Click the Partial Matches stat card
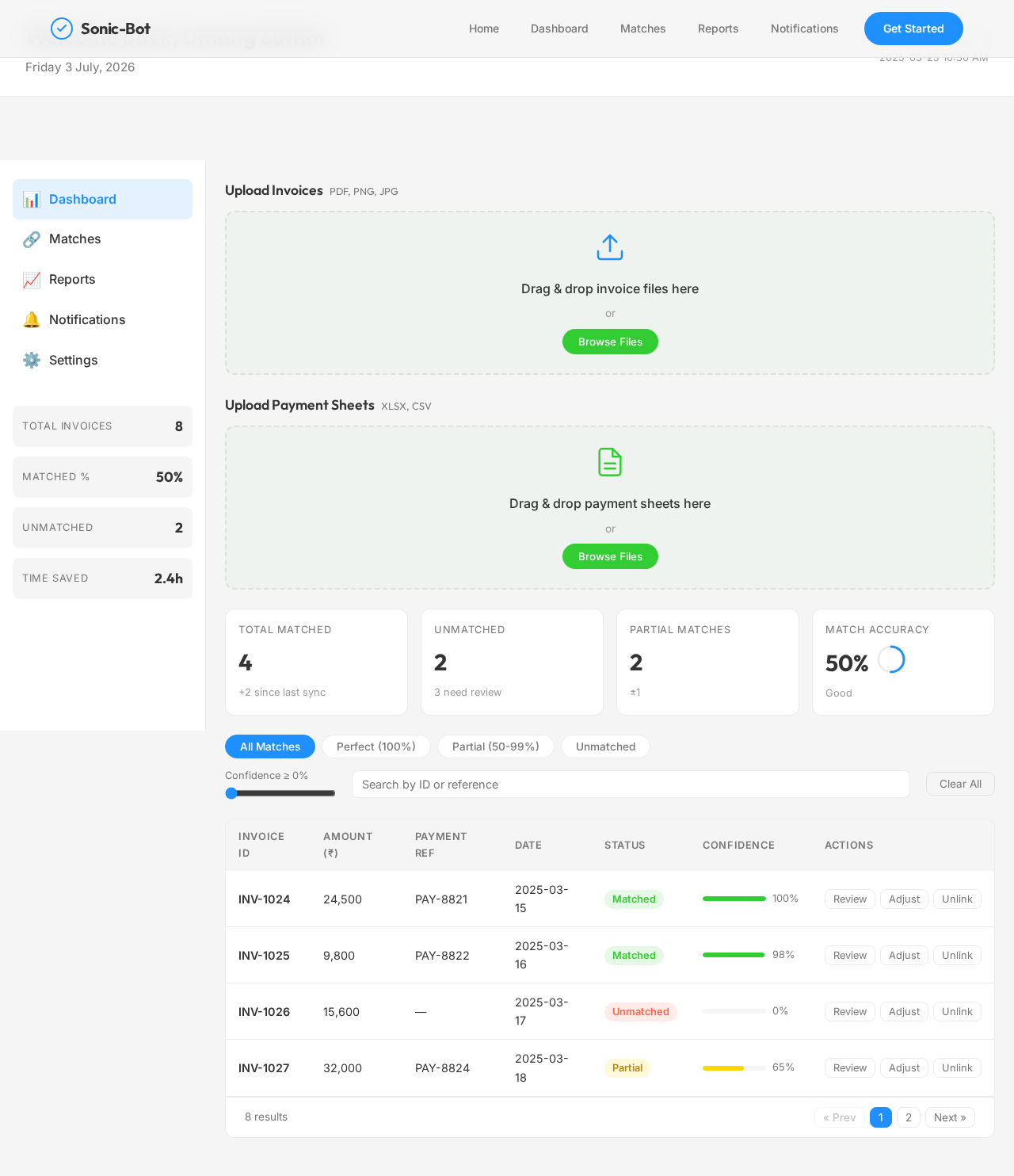 tap(707, 662)
